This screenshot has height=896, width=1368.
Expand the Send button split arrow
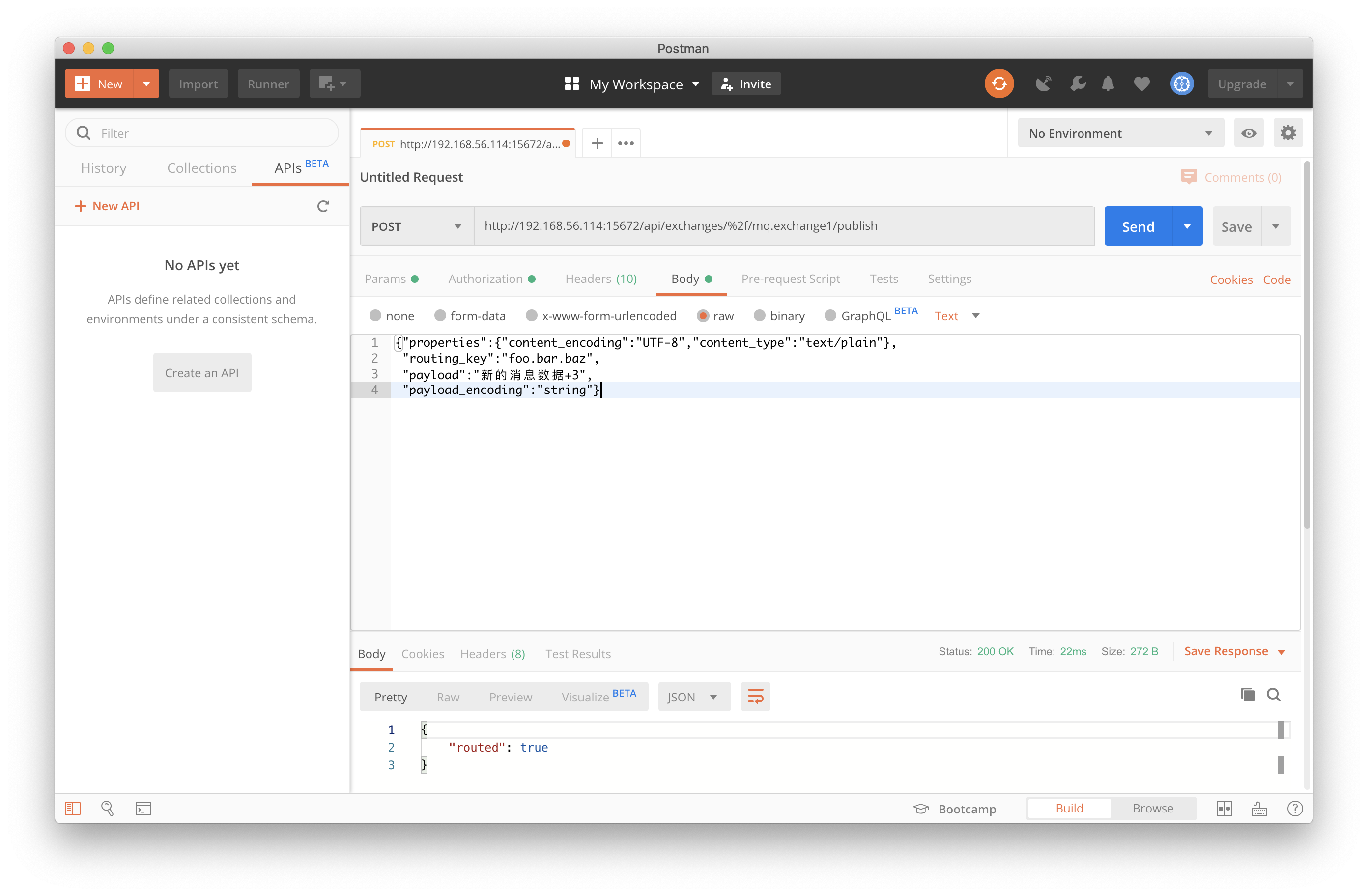point(1187,226)
